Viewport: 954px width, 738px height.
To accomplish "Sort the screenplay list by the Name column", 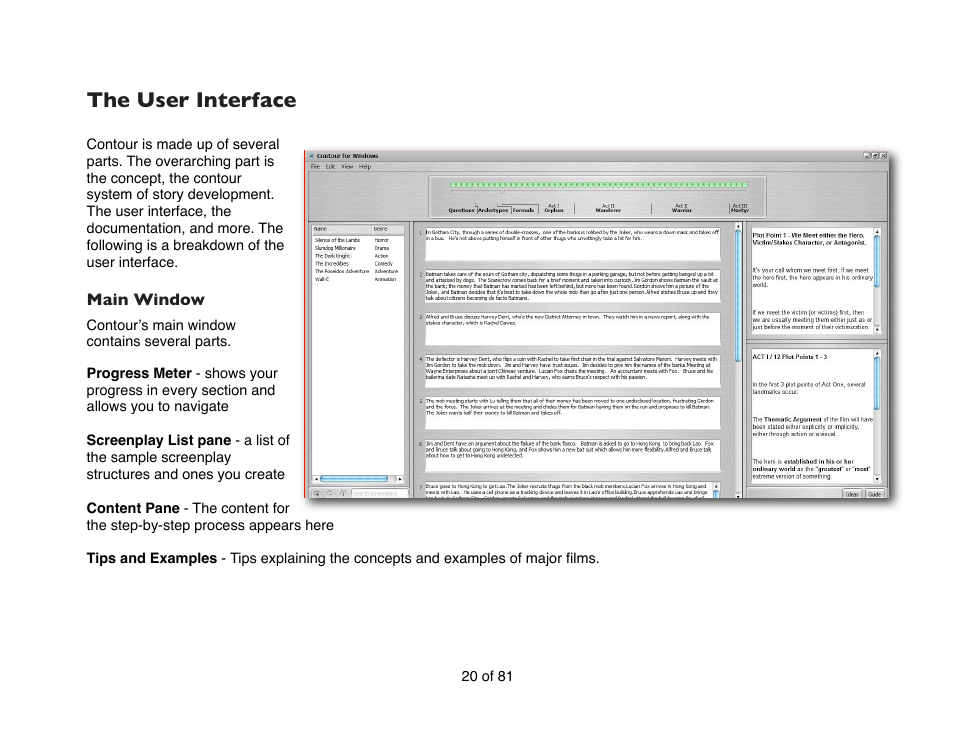I will click(x=342, y=229).
